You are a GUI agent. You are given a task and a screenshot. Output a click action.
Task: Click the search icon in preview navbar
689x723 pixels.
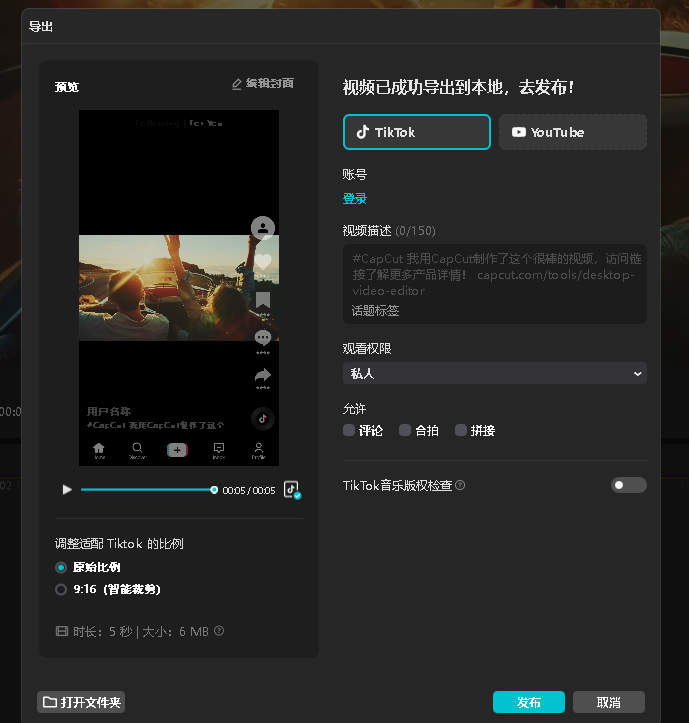[137, 448]
